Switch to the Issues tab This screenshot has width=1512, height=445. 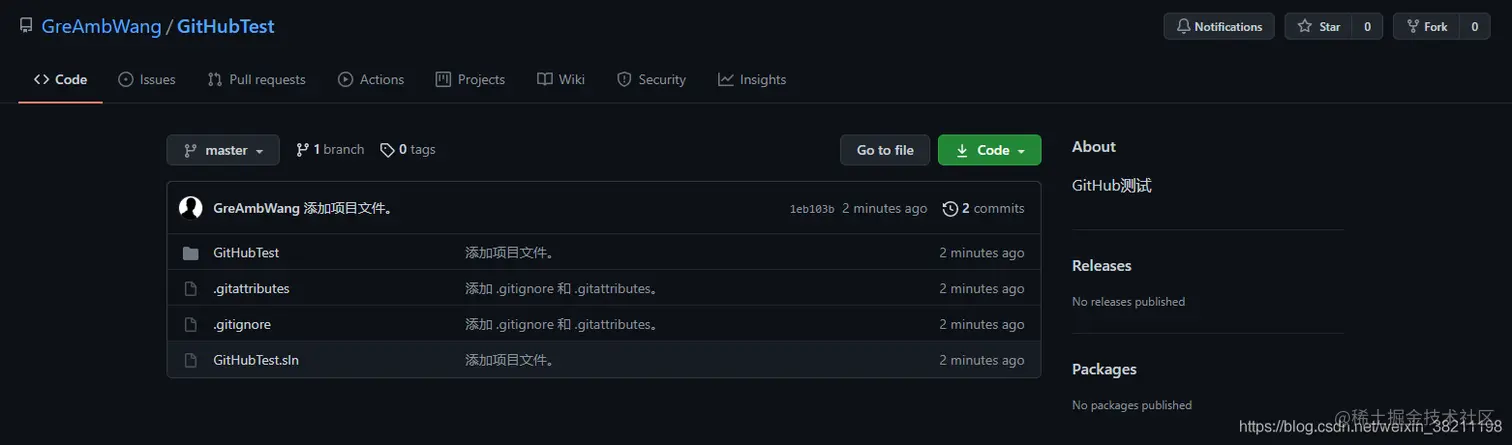click(147, 79)
